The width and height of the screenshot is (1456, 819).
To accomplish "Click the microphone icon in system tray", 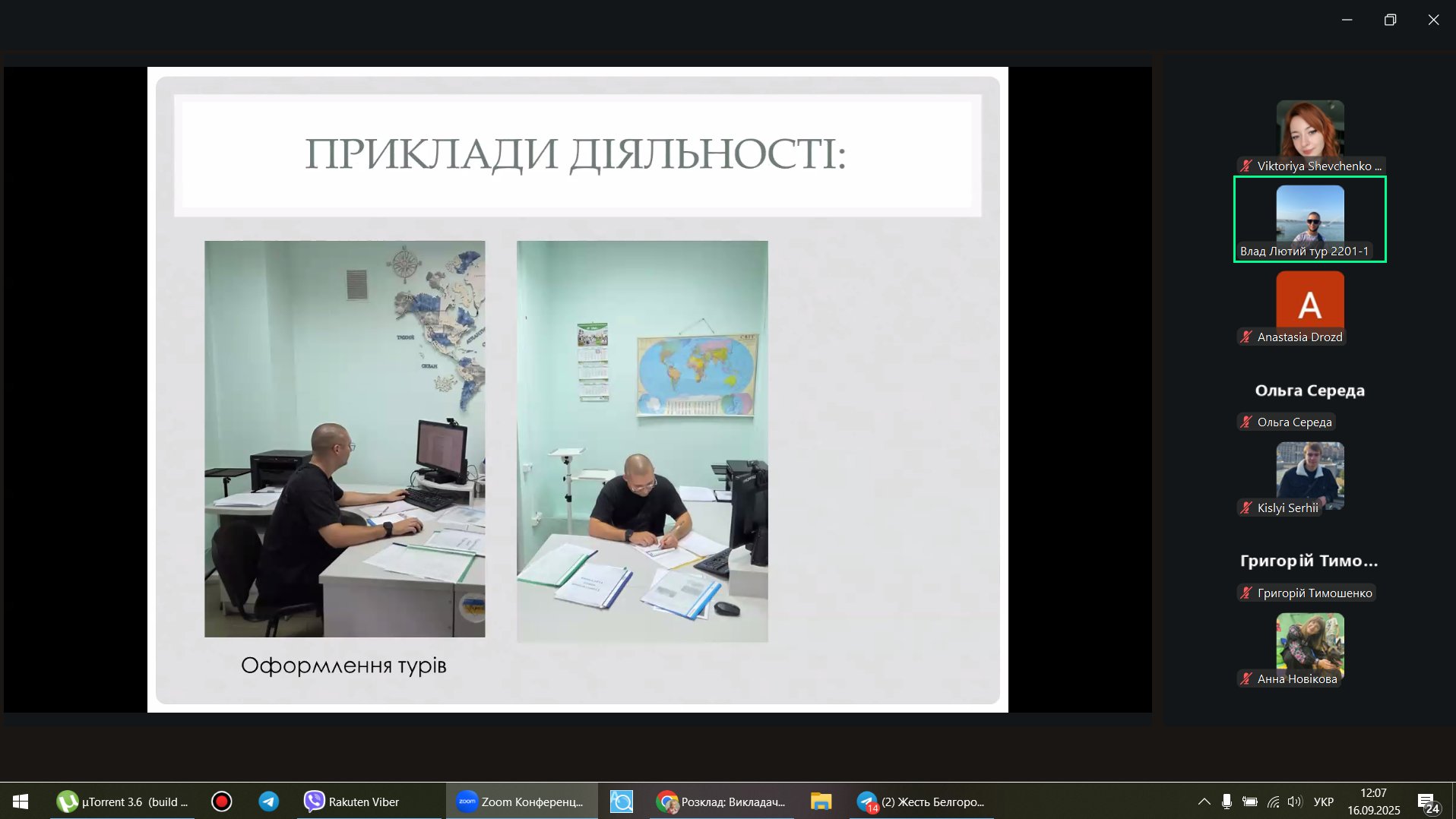I will (1227, 802).
